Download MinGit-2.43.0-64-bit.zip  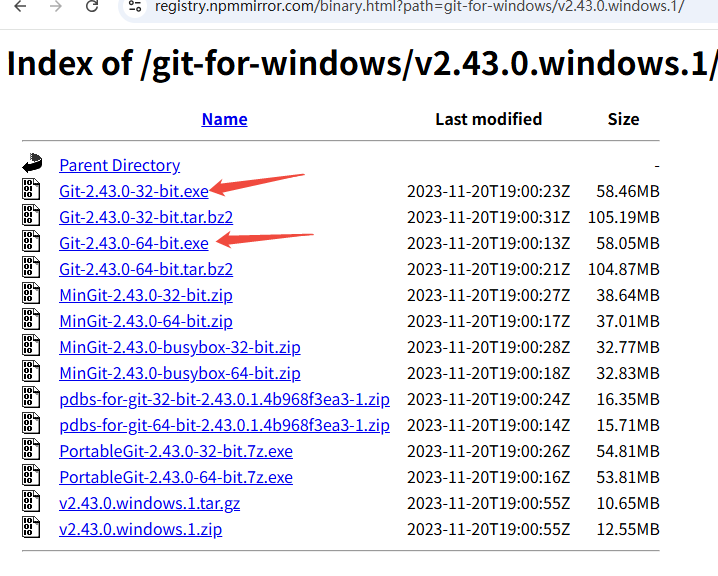(146, 322)
